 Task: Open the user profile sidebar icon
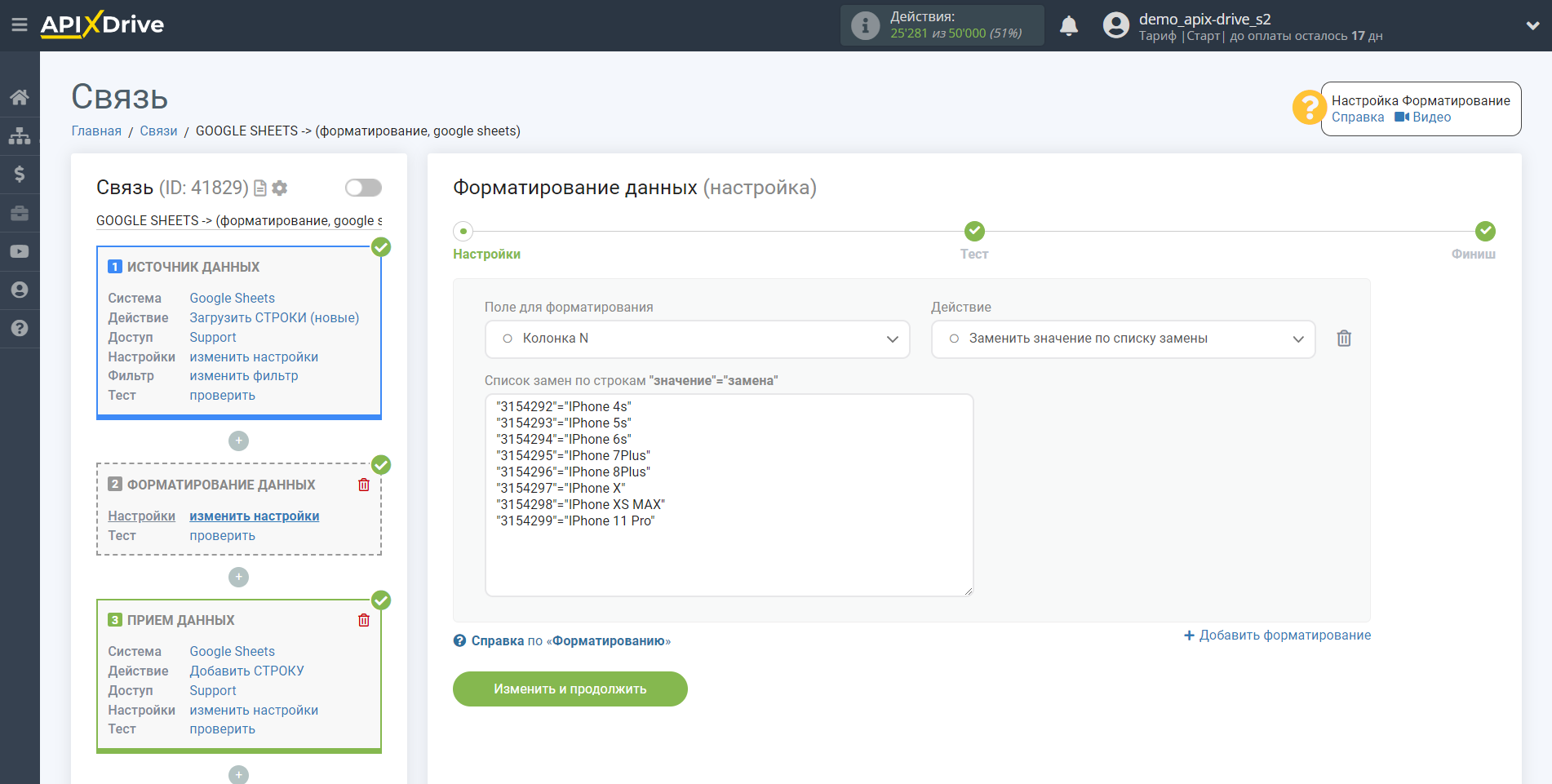click(x=20, y=290)
